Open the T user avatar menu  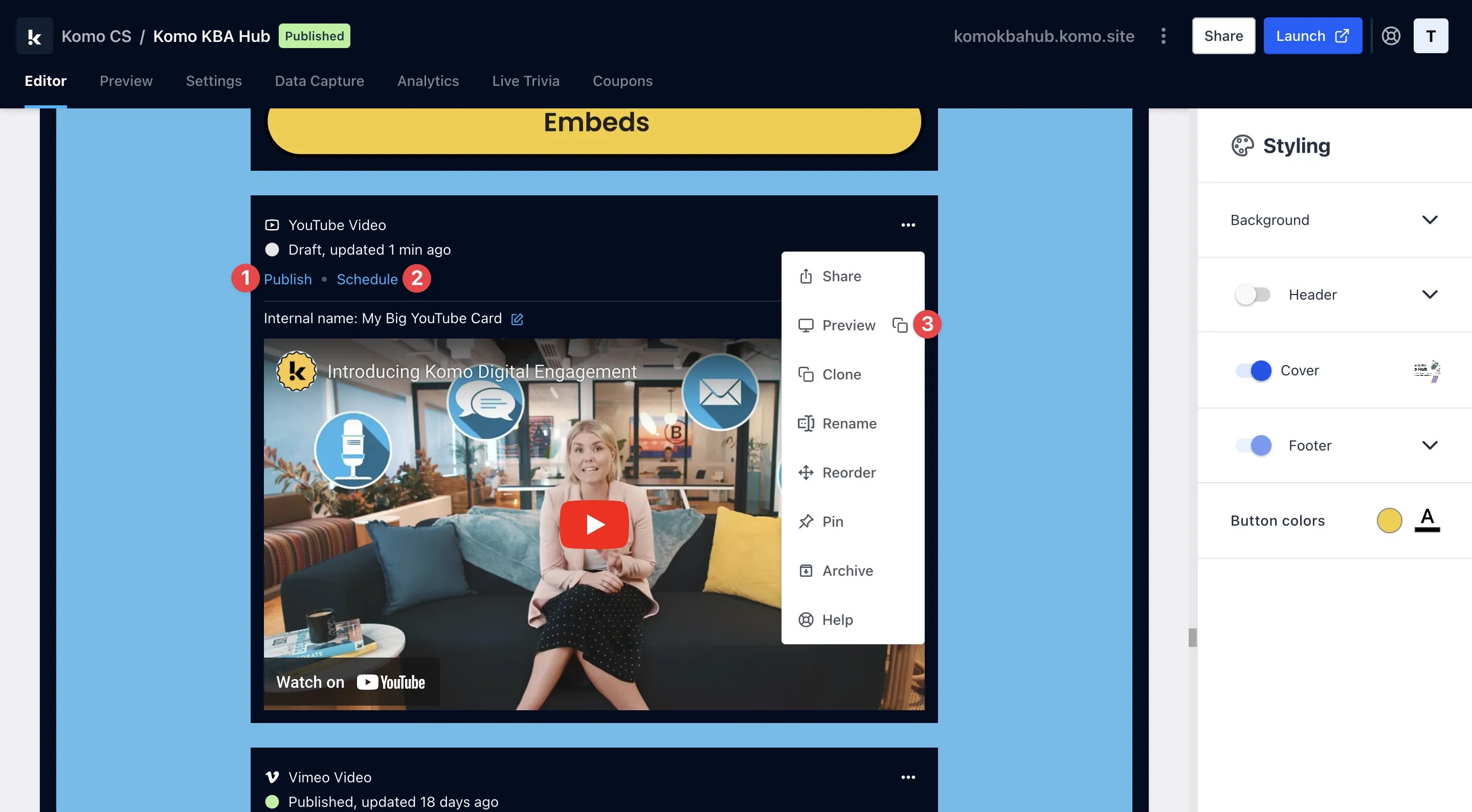pyautogui.click(x=1430, y=36)
